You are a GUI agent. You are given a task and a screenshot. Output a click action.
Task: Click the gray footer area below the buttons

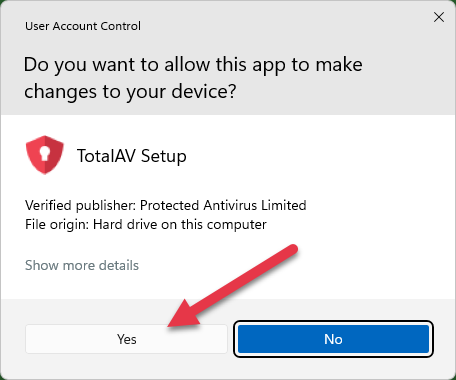click(x=228, y=367)
